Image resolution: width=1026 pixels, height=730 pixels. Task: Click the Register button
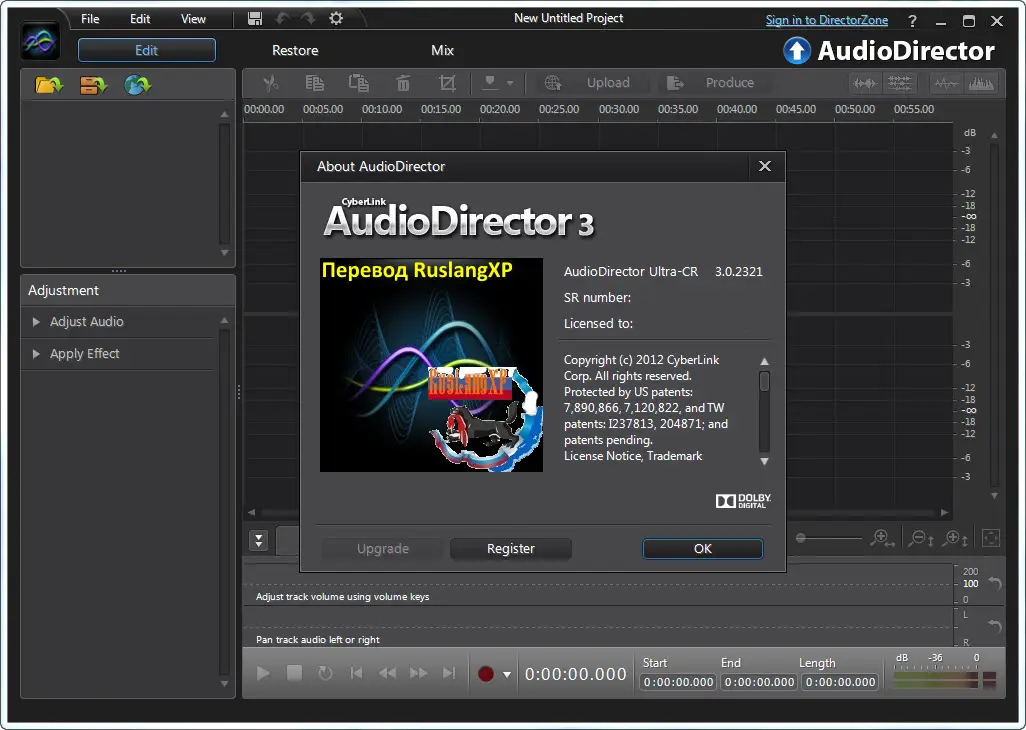tap(510, 549)
